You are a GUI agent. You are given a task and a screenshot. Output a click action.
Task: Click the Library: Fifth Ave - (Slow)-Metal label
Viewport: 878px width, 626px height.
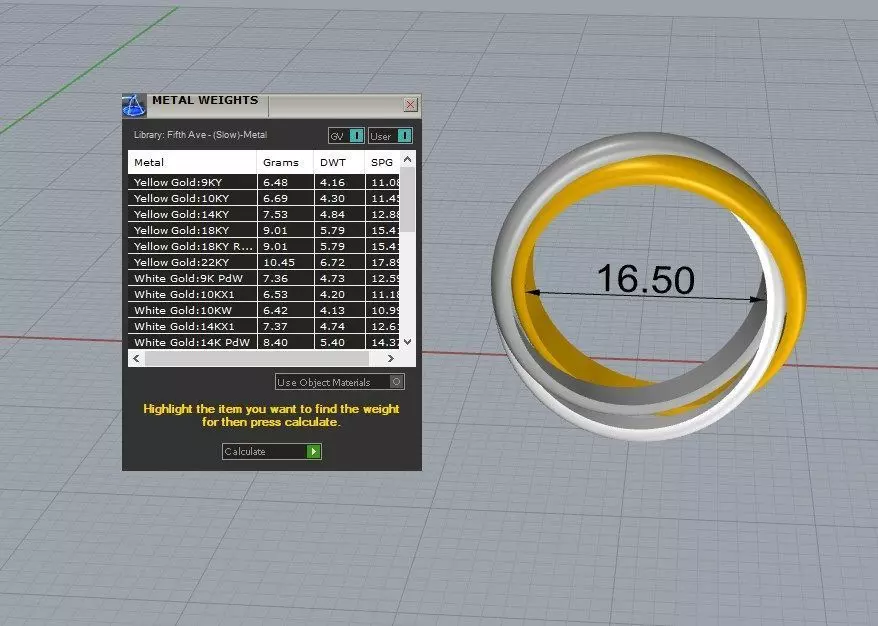pyautogui.click(x=200, y=135)
